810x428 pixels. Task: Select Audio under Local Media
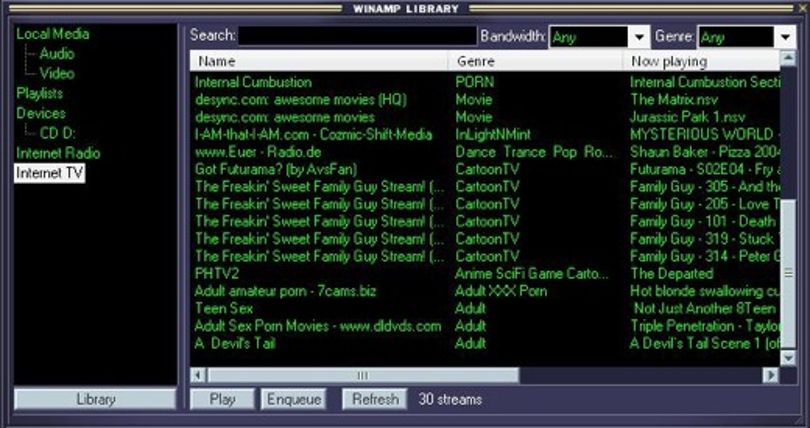coord(57,54)
